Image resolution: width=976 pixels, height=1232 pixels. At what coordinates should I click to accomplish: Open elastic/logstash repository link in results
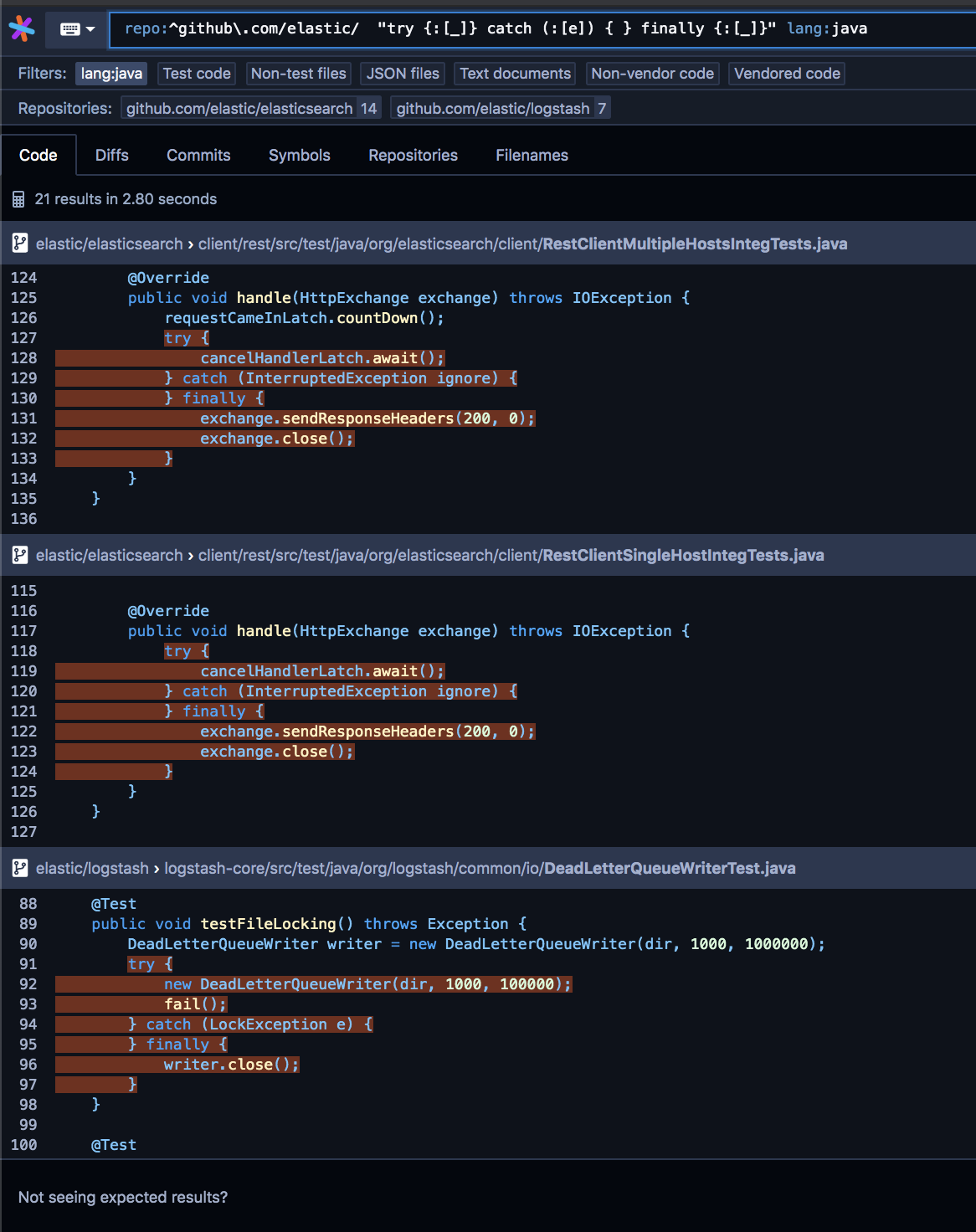[x=92, y=869]
